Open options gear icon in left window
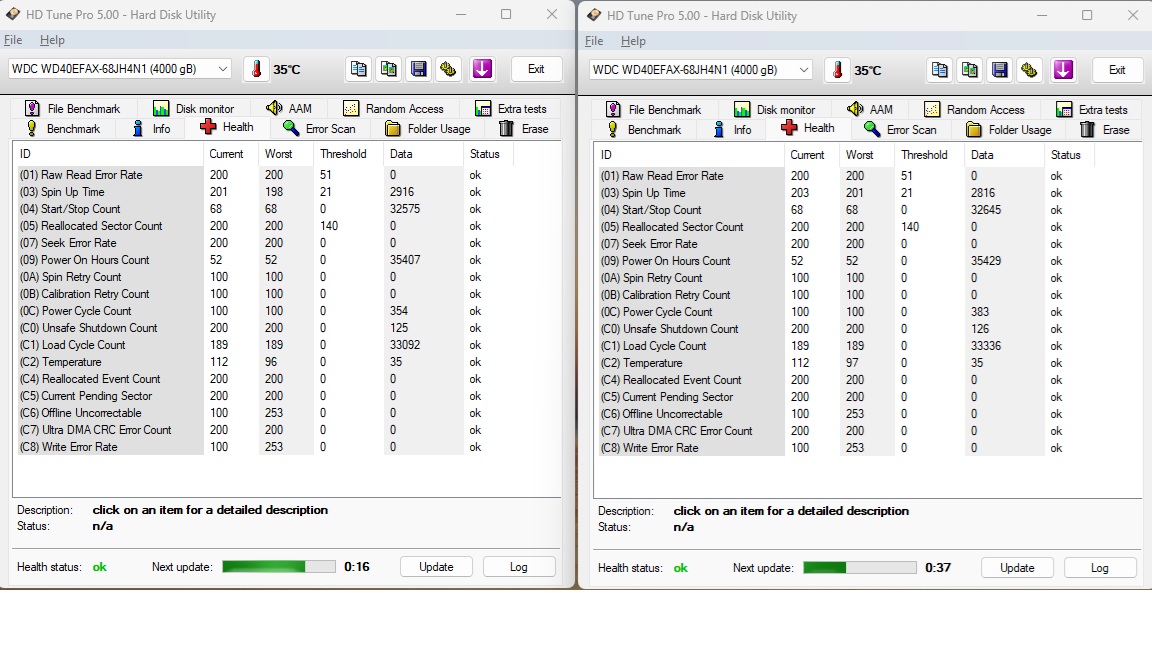 pos(448,69)
